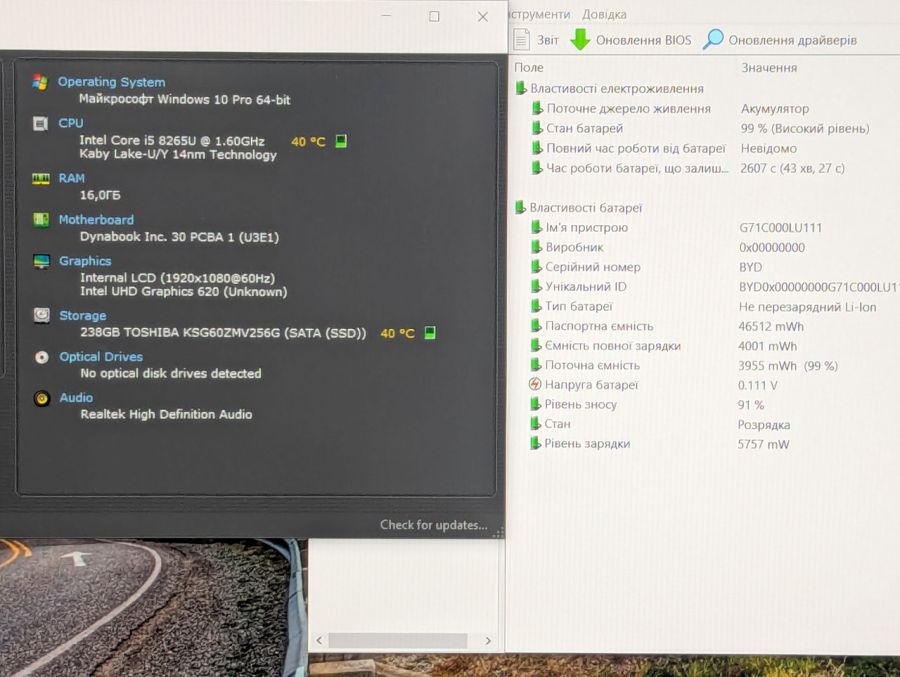Select the 46512 mWh value
Screen dimensions: 900x677
[x=771, y=327]
